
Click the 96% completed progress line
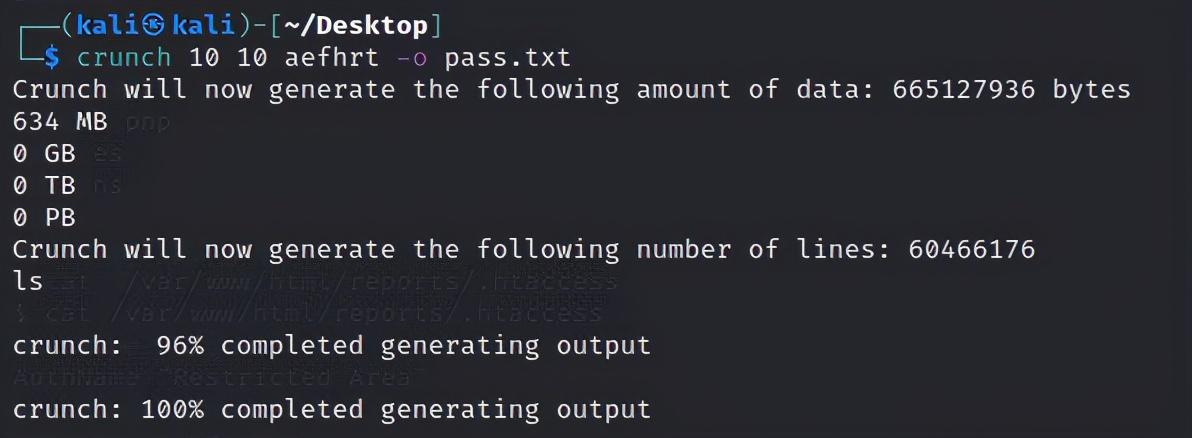(x=331, y=346)
